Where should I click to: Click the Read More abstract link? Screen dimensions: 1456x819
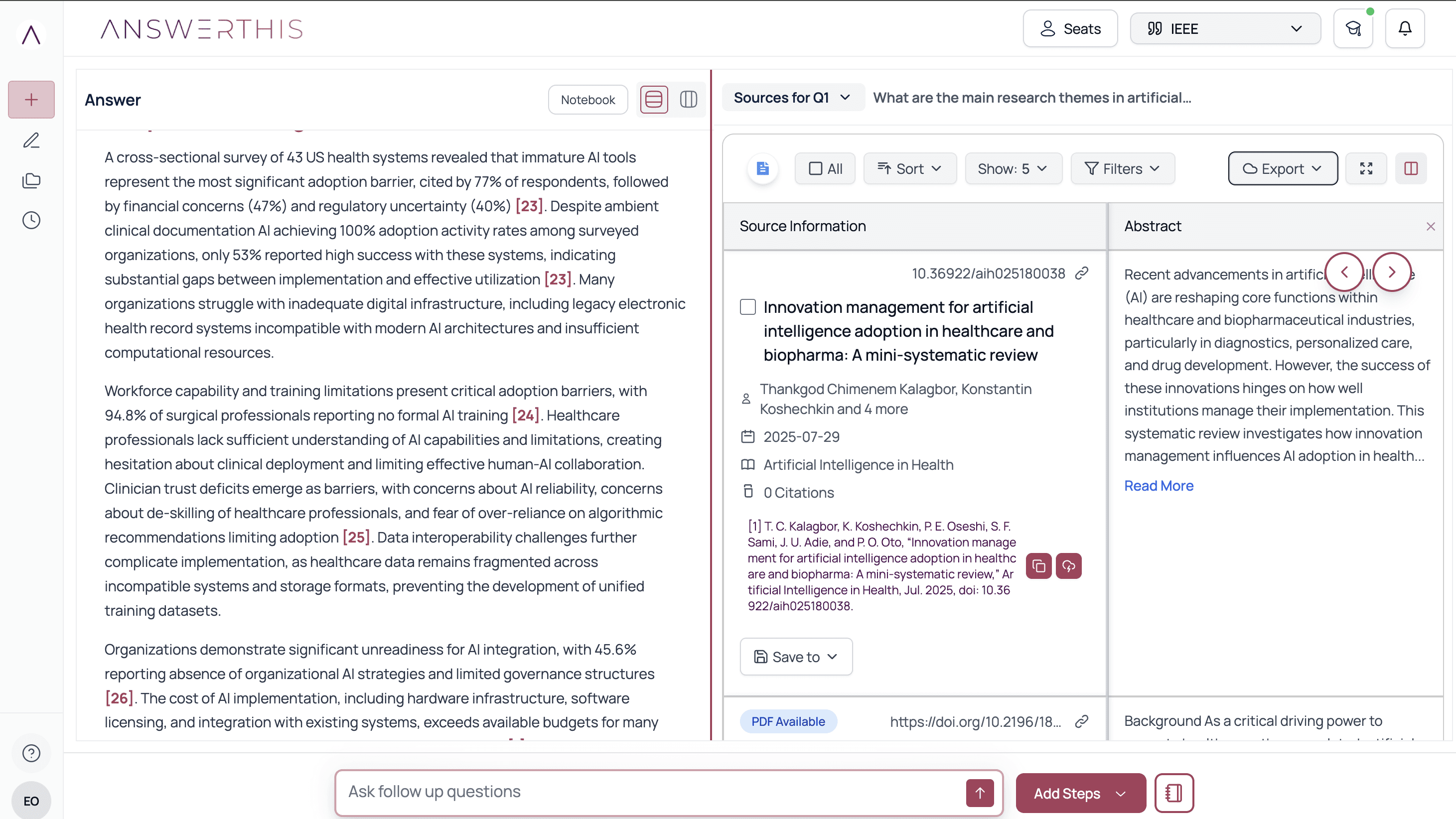point(1158,486)
